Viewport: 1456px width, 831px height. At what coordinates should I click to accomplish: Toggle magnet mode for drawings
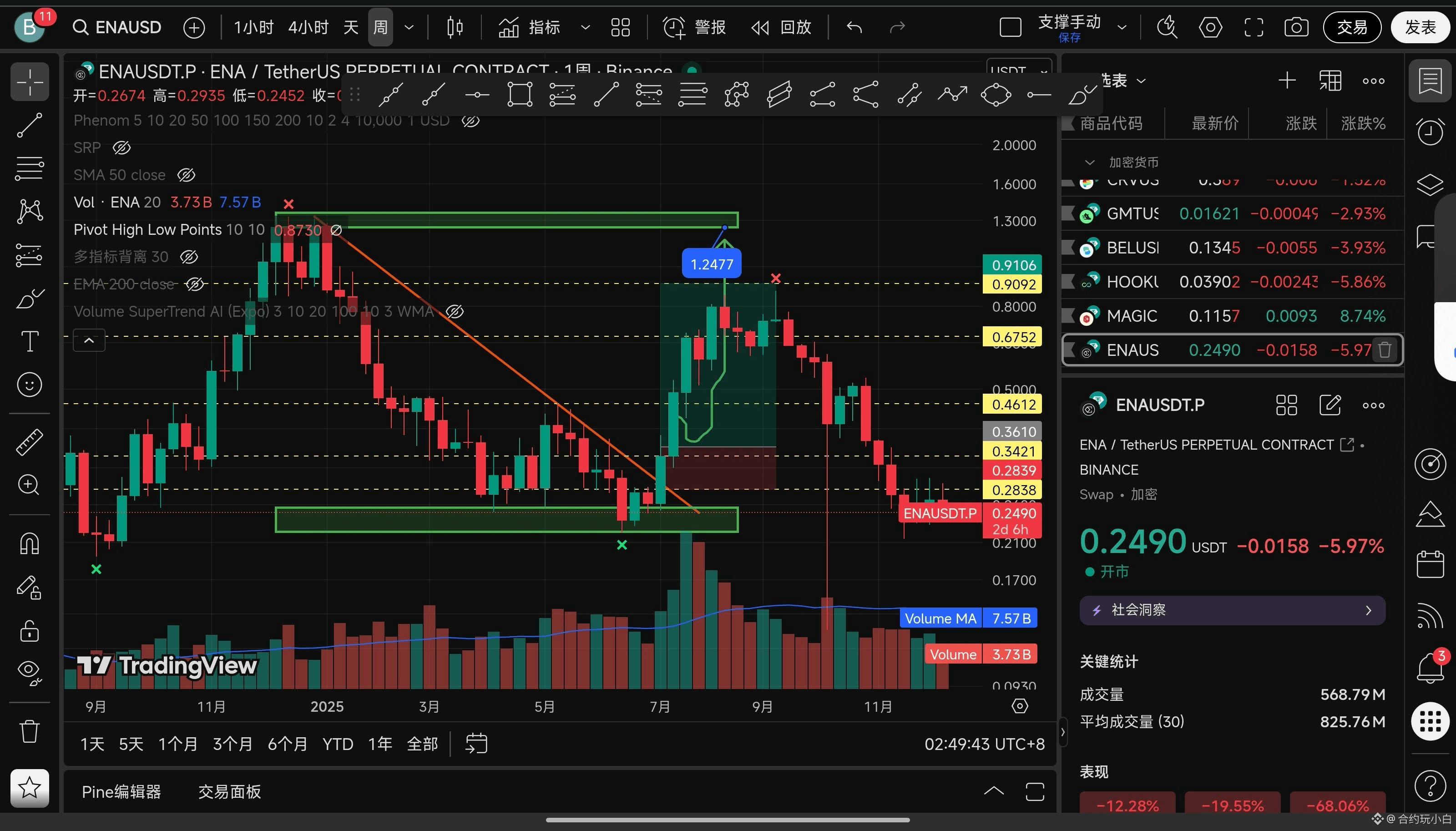(30, 543)
